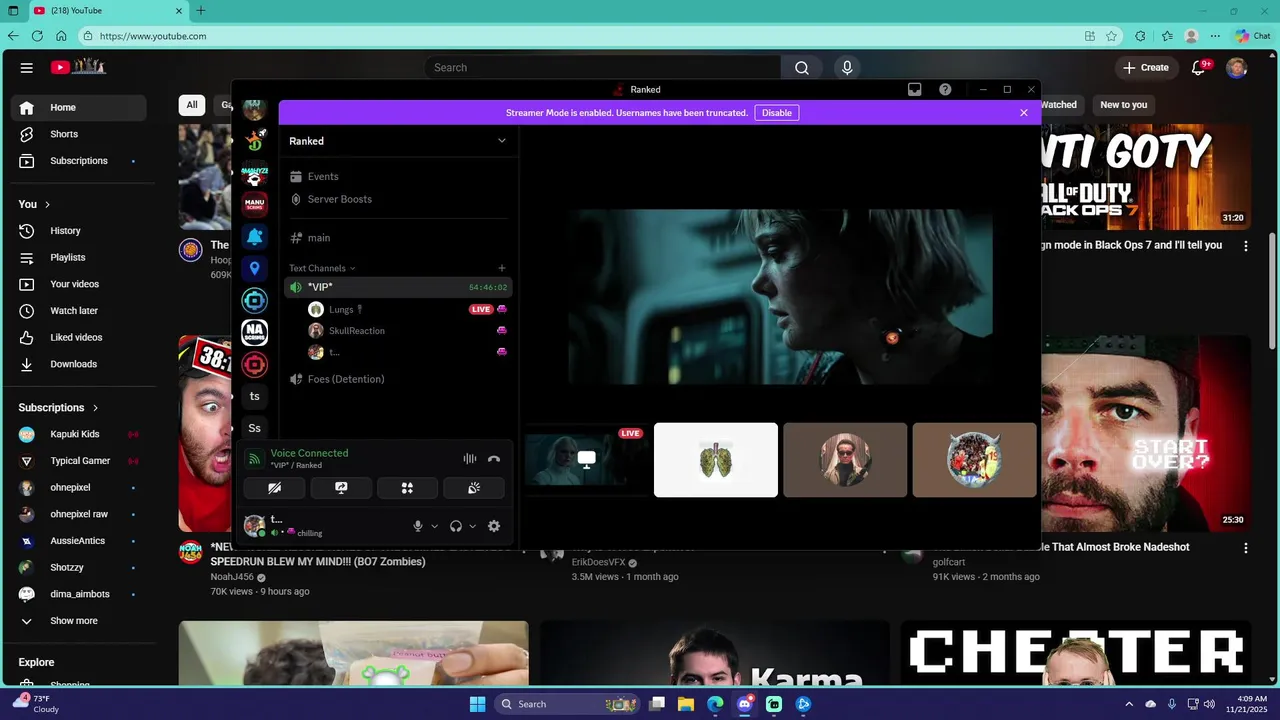This screenshot has width=1280, height=720.
Task: Open AussieAntics channel subscription
Action: (78, 541)
